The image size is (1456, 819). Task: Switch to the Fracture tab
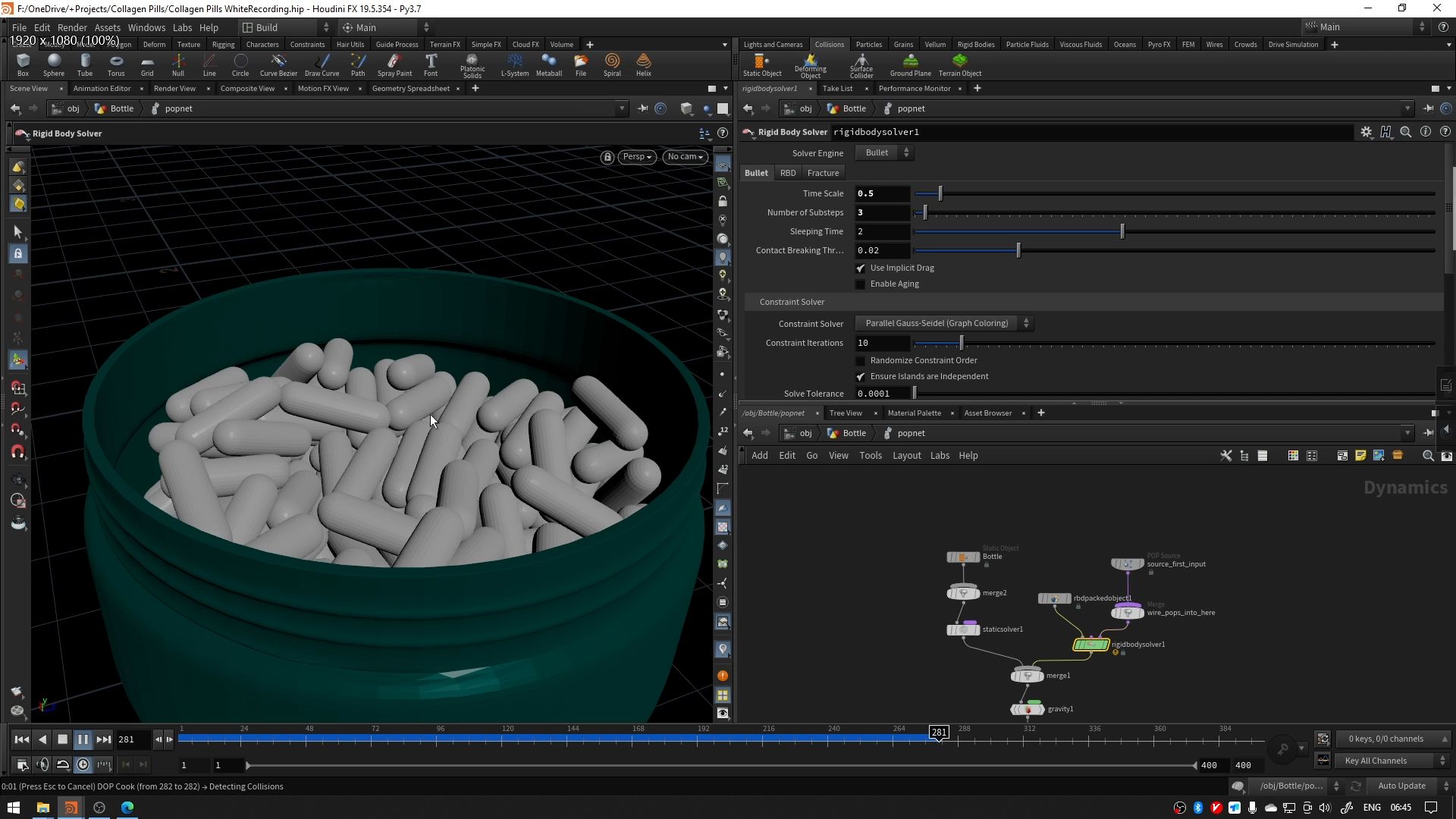coord(823,173)
